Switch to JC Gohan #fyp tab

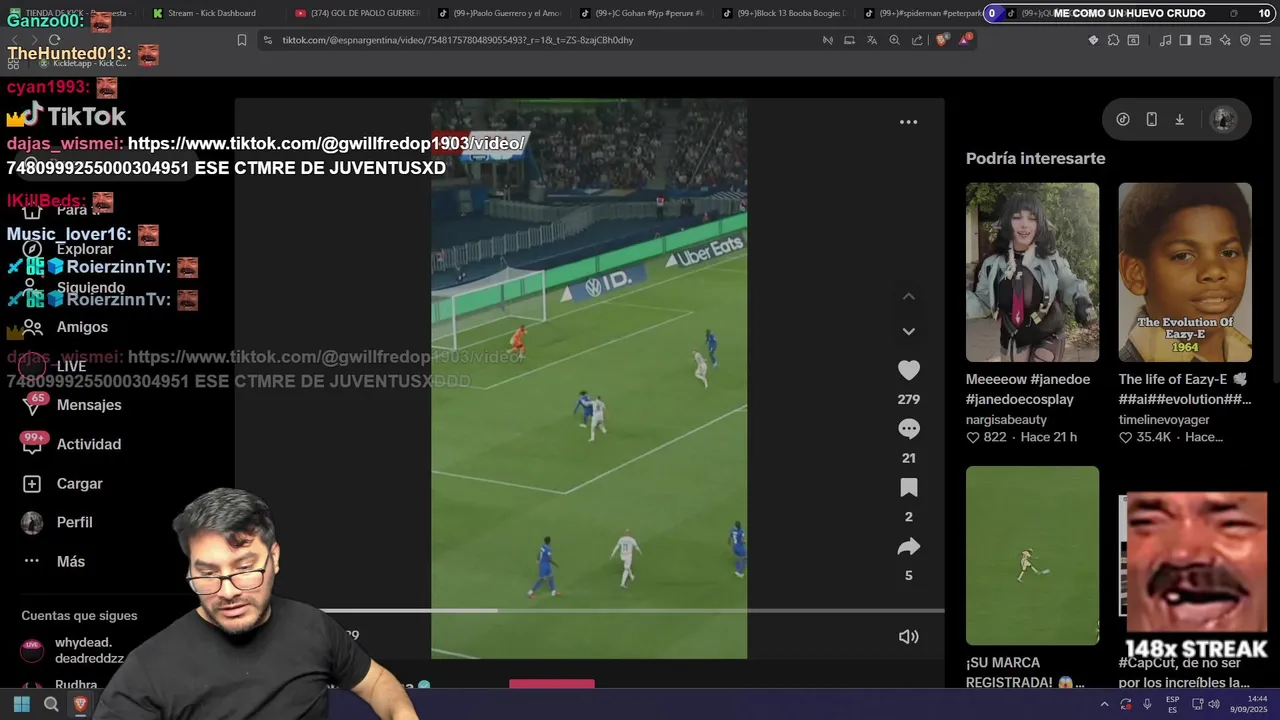(x=641, y=13)
